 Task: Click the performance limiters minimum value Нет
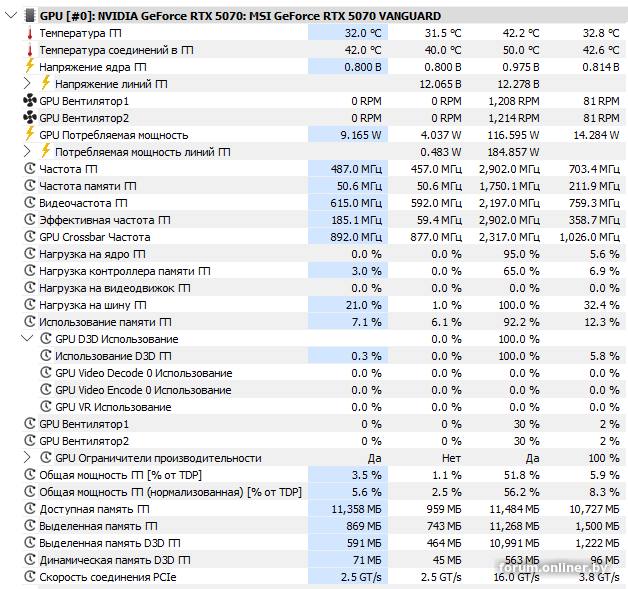451,458
